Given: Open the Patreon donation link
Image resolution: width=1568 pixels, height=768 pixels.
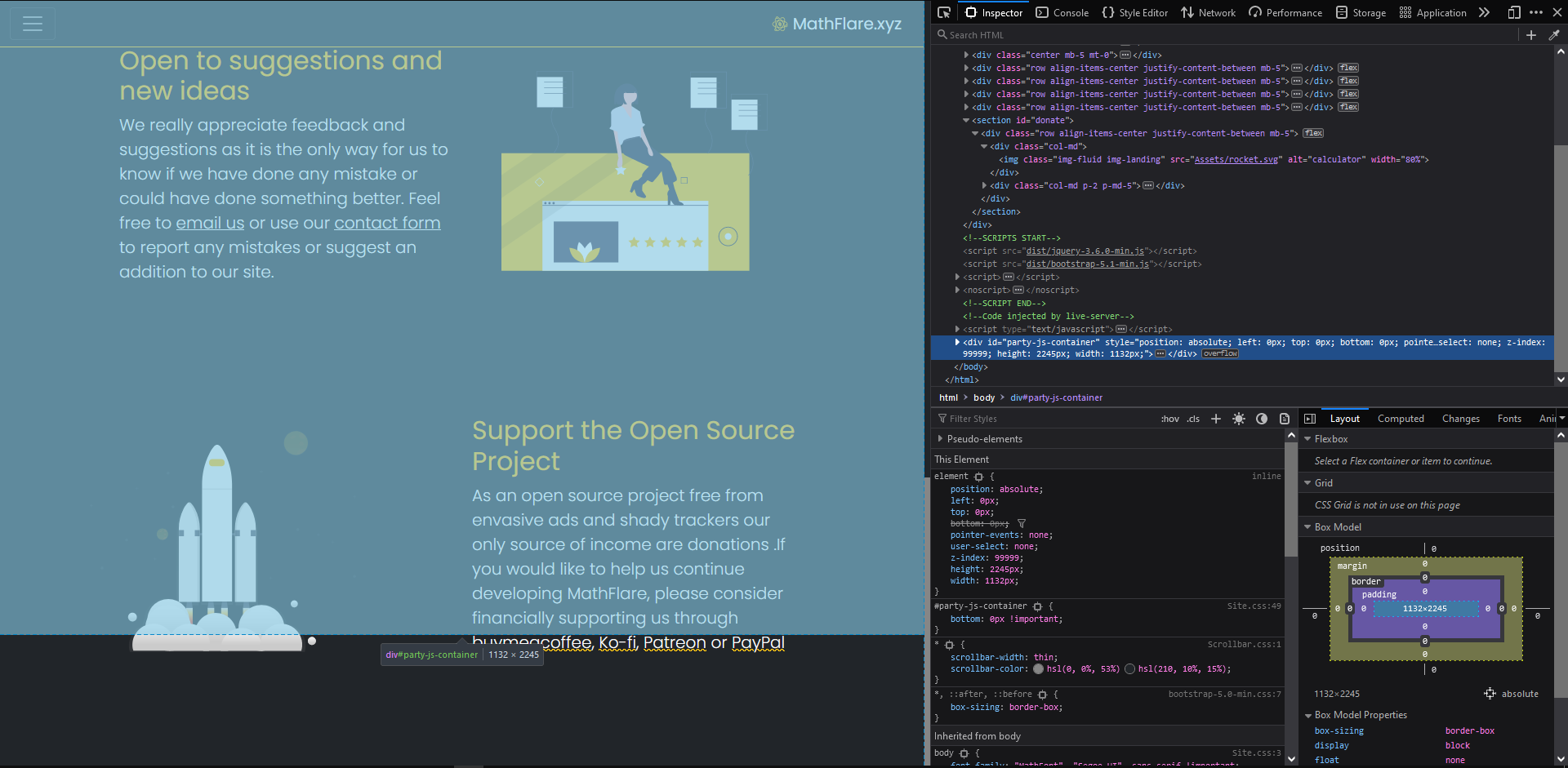Looking at the screenshot, I should pyautogui.click(x=675, y=643).
